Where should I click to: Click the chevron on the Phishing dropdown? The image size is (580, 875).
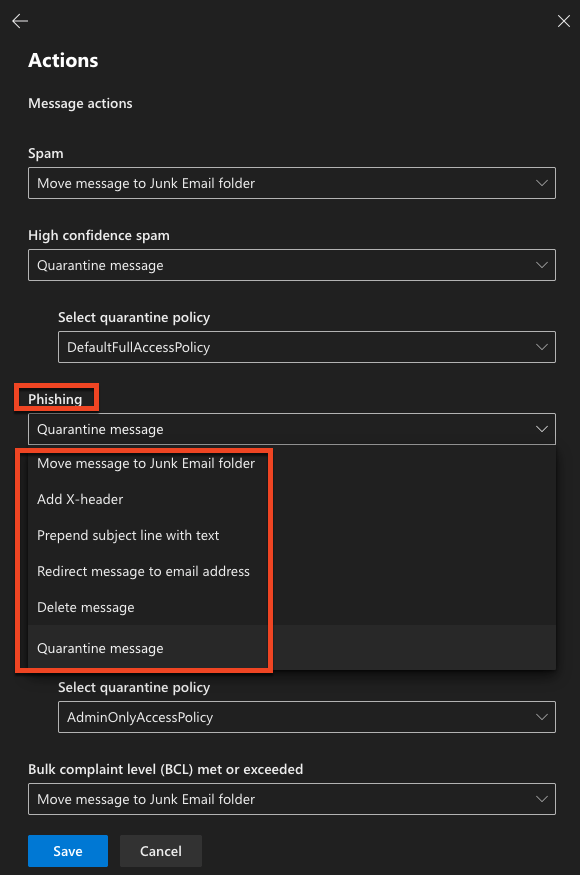(543, 428)
